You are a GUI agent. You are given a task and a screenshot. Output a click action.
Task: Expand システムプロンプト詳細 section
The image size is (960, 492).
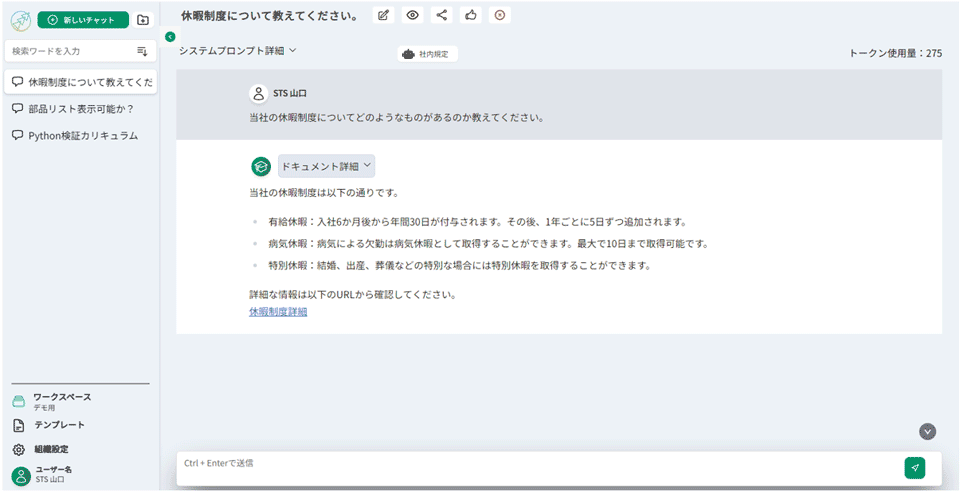238,50
